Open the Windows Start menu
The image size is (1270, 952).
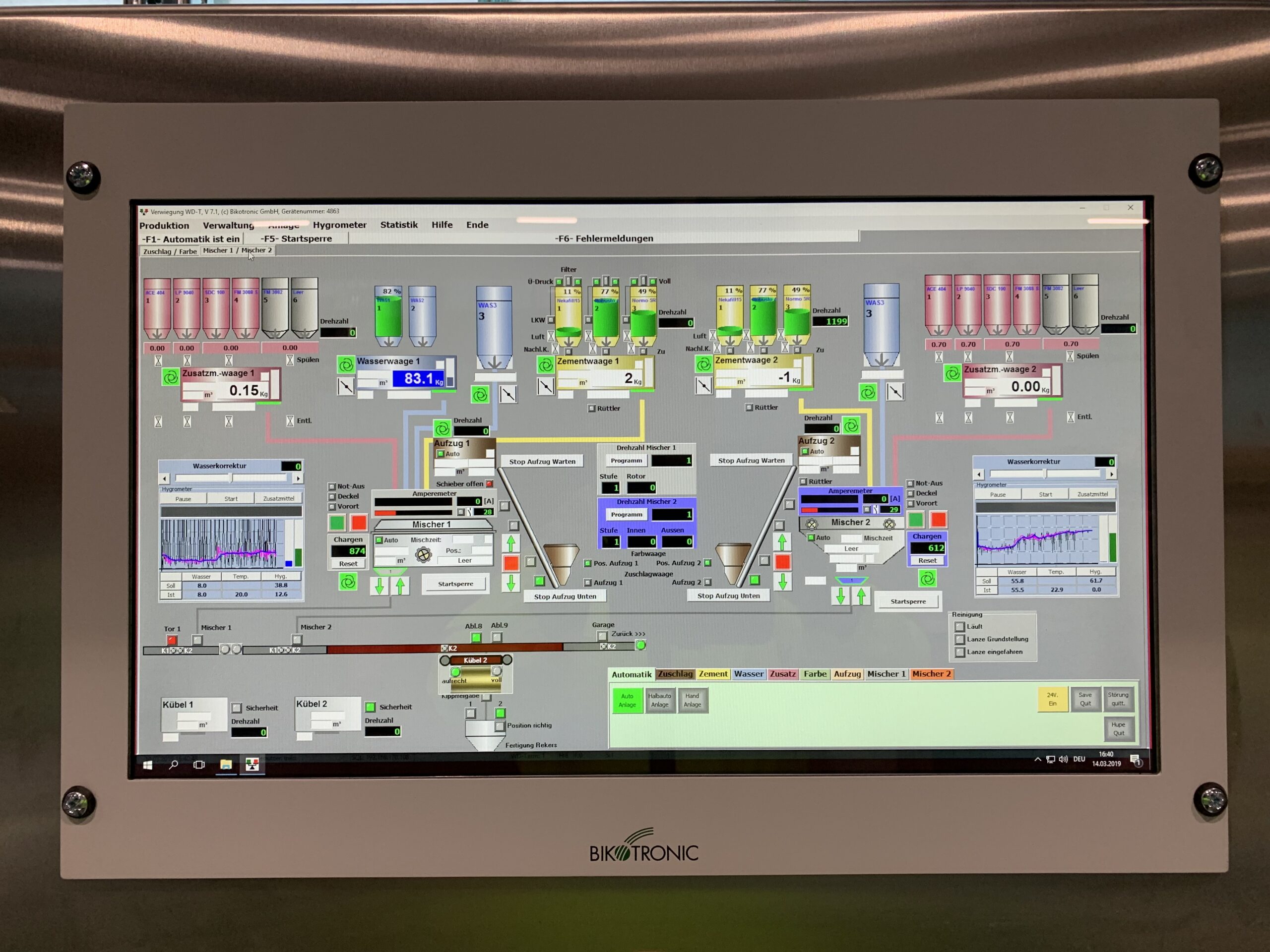pos(147,765)
